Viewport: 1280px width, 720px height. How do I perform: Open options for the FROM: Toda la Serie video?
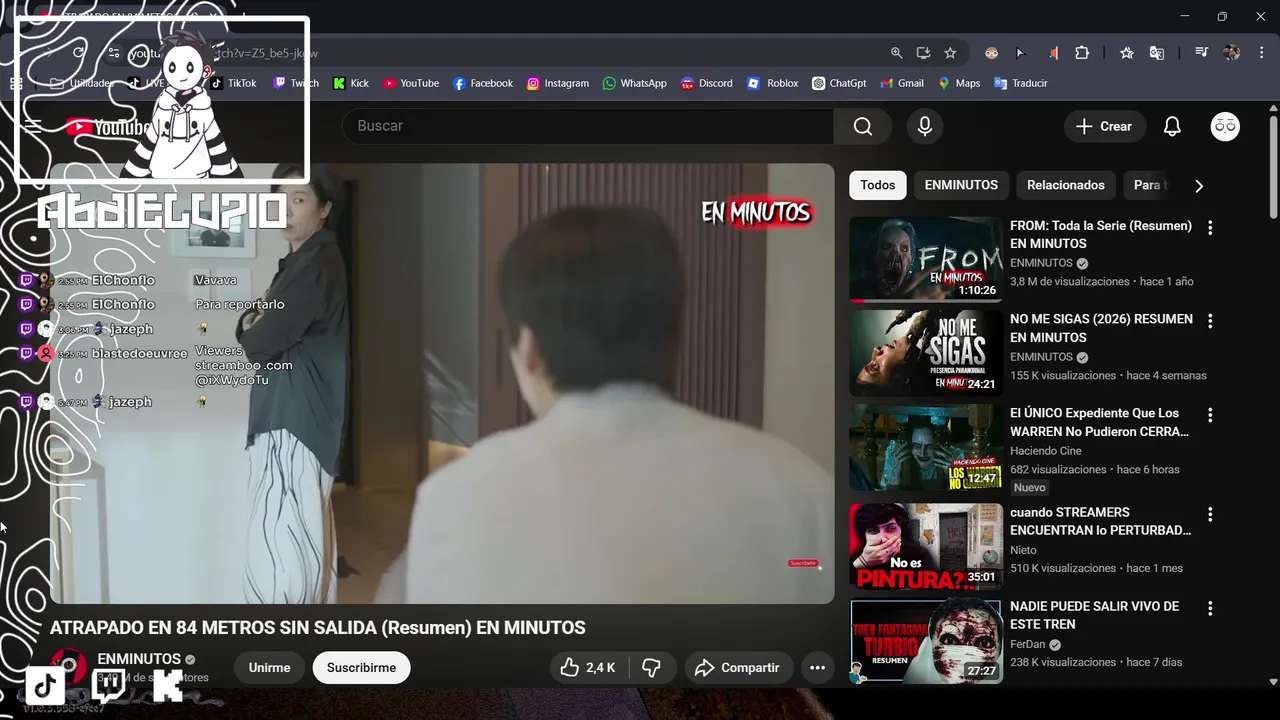point(1210,228)
